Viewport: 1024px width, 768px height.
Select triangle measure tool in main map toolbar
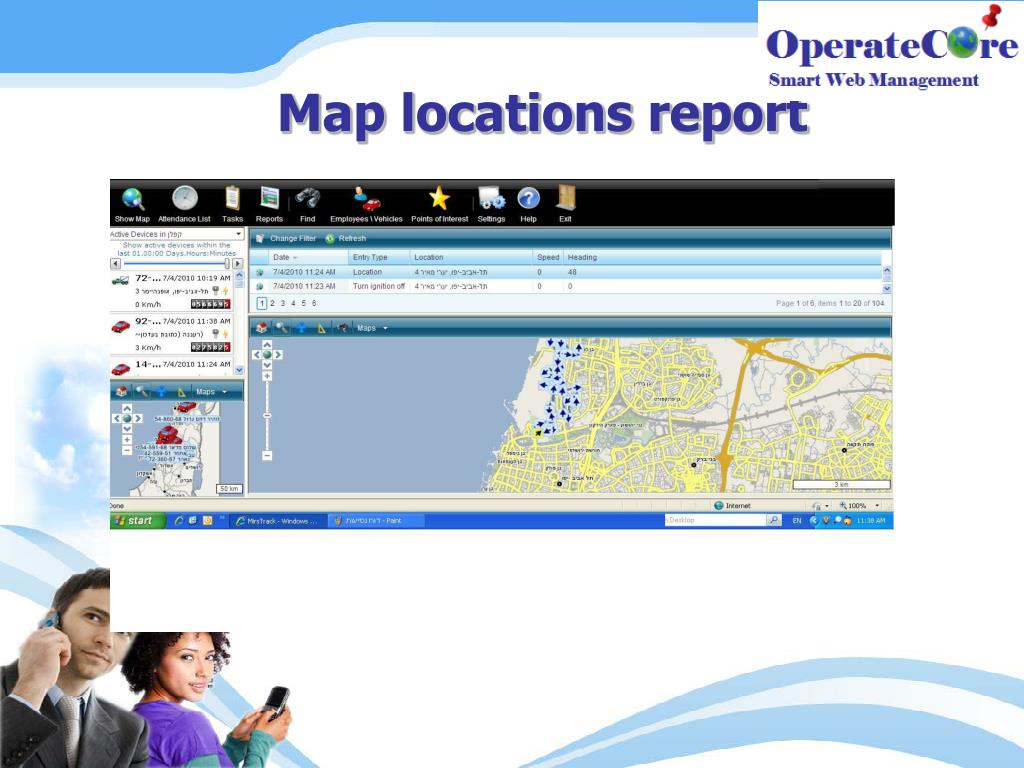click(321, 328)
